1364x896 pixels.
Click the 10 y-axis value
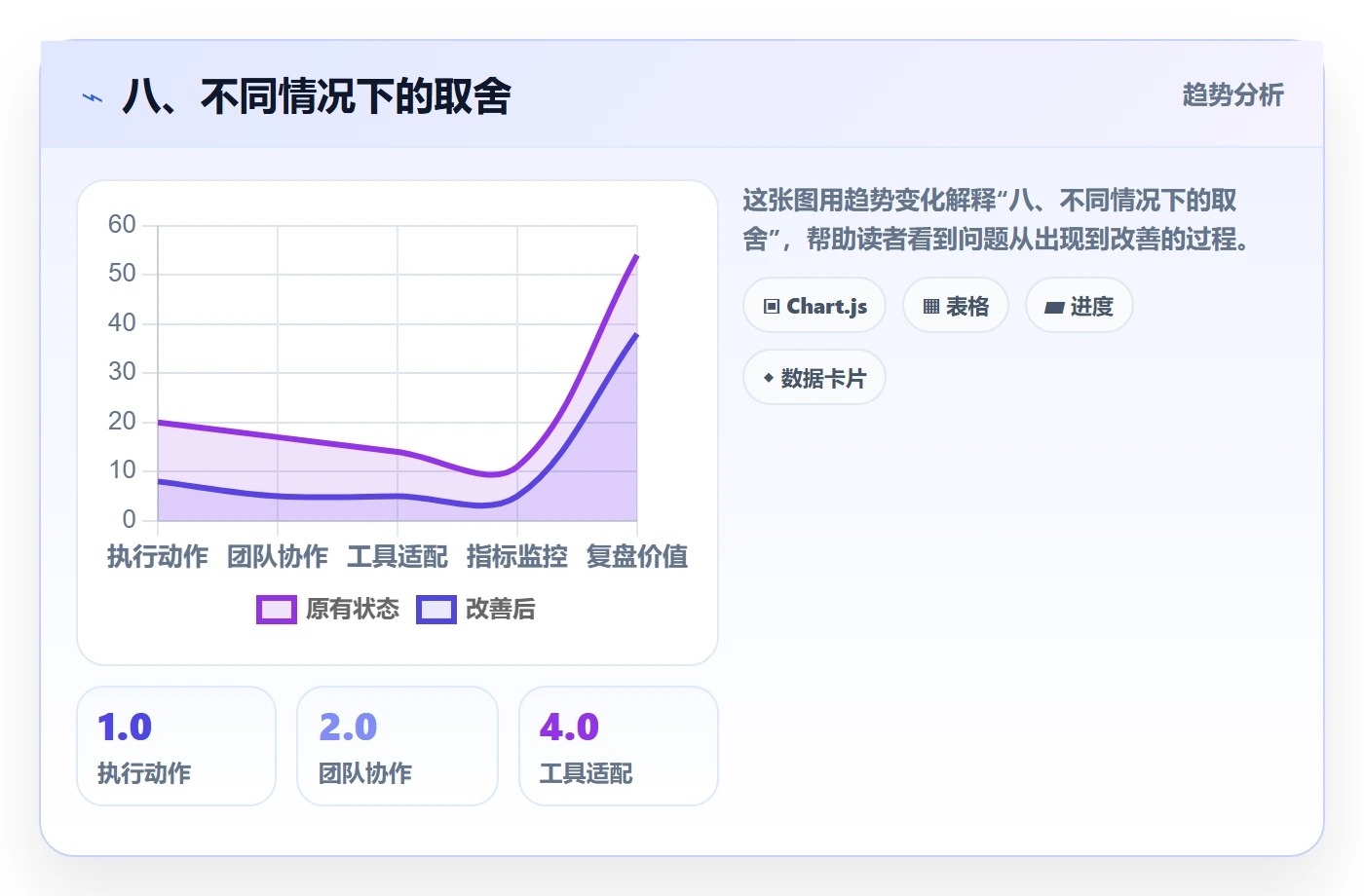coord(122,470)
